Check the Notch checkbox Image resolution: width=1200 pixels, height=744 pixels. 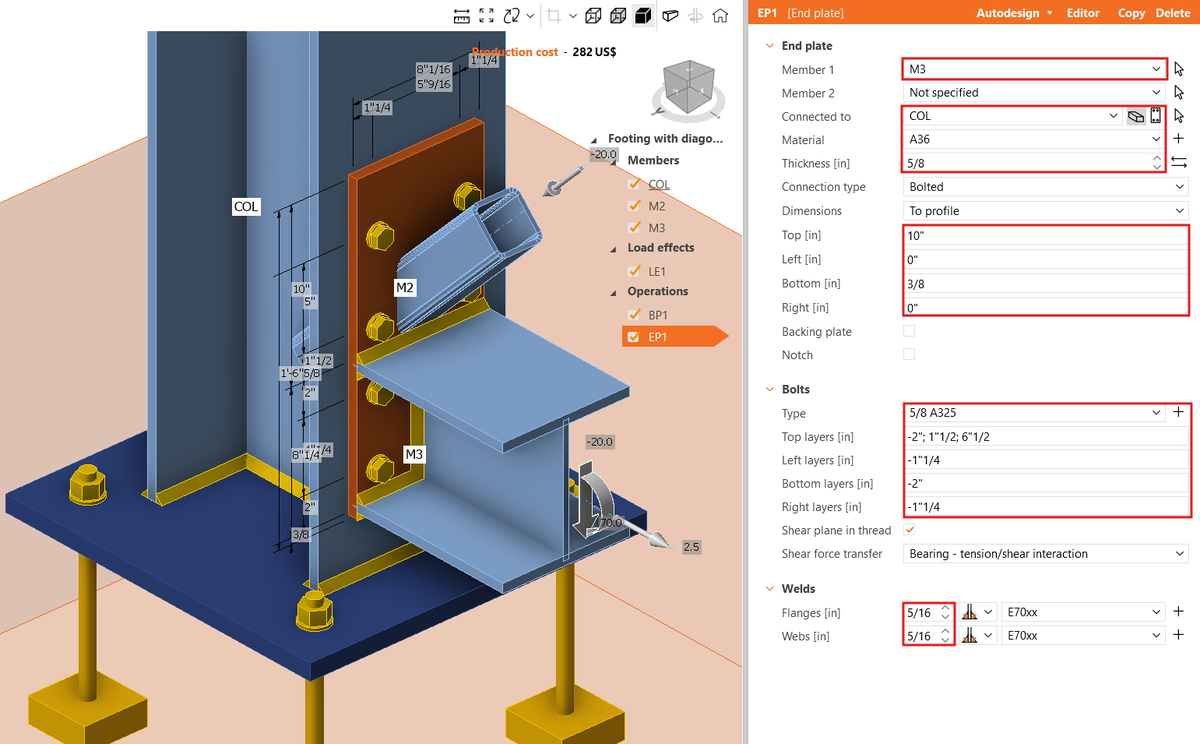908,354
